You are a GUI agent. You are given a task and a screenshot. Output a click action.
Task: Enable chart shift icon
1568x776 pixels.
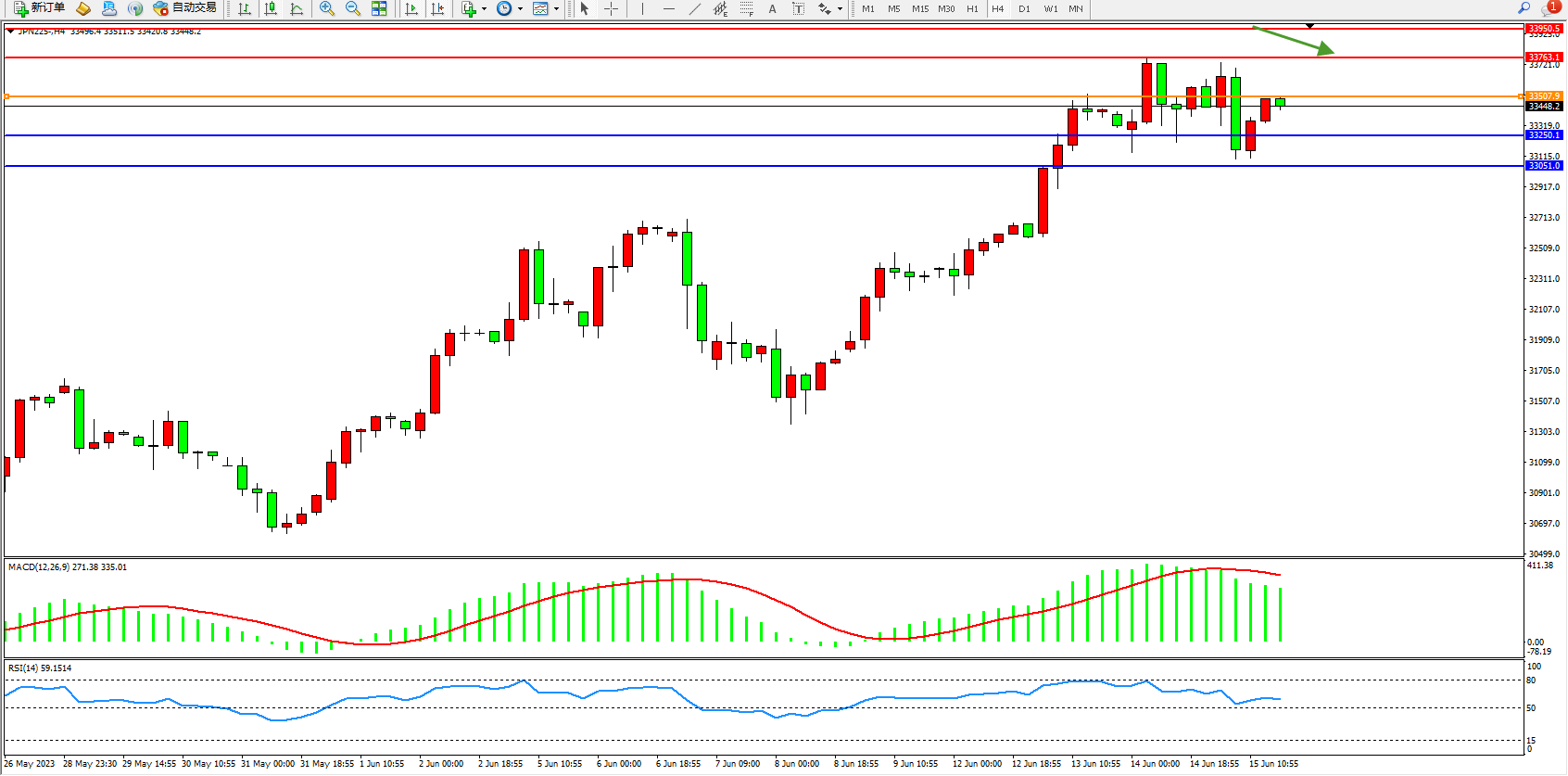pyautogui.click(x=437, y=8)
